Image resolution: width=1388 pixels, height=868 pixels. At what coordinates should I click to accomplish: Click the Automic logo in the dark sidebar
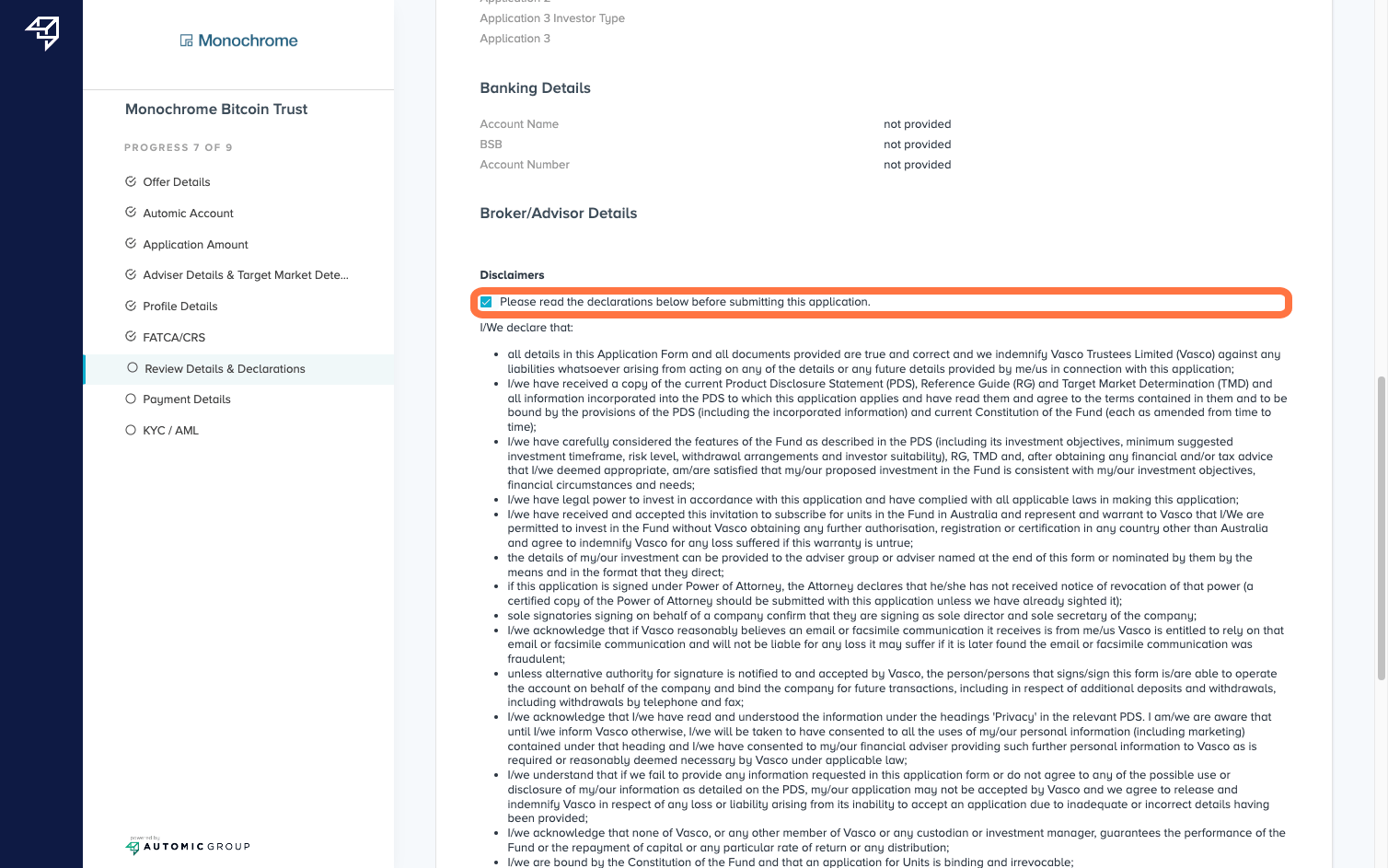(42, 32)
